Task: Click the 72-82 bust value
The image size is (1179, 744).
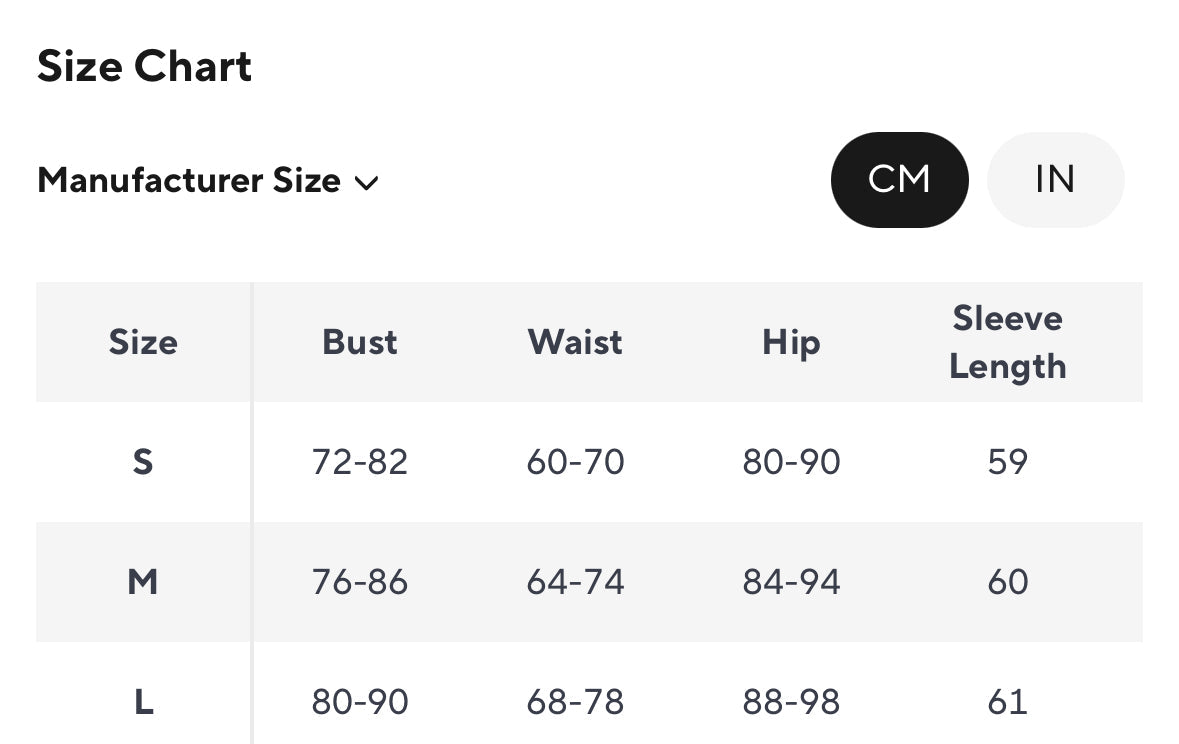Action: point(359,462)
